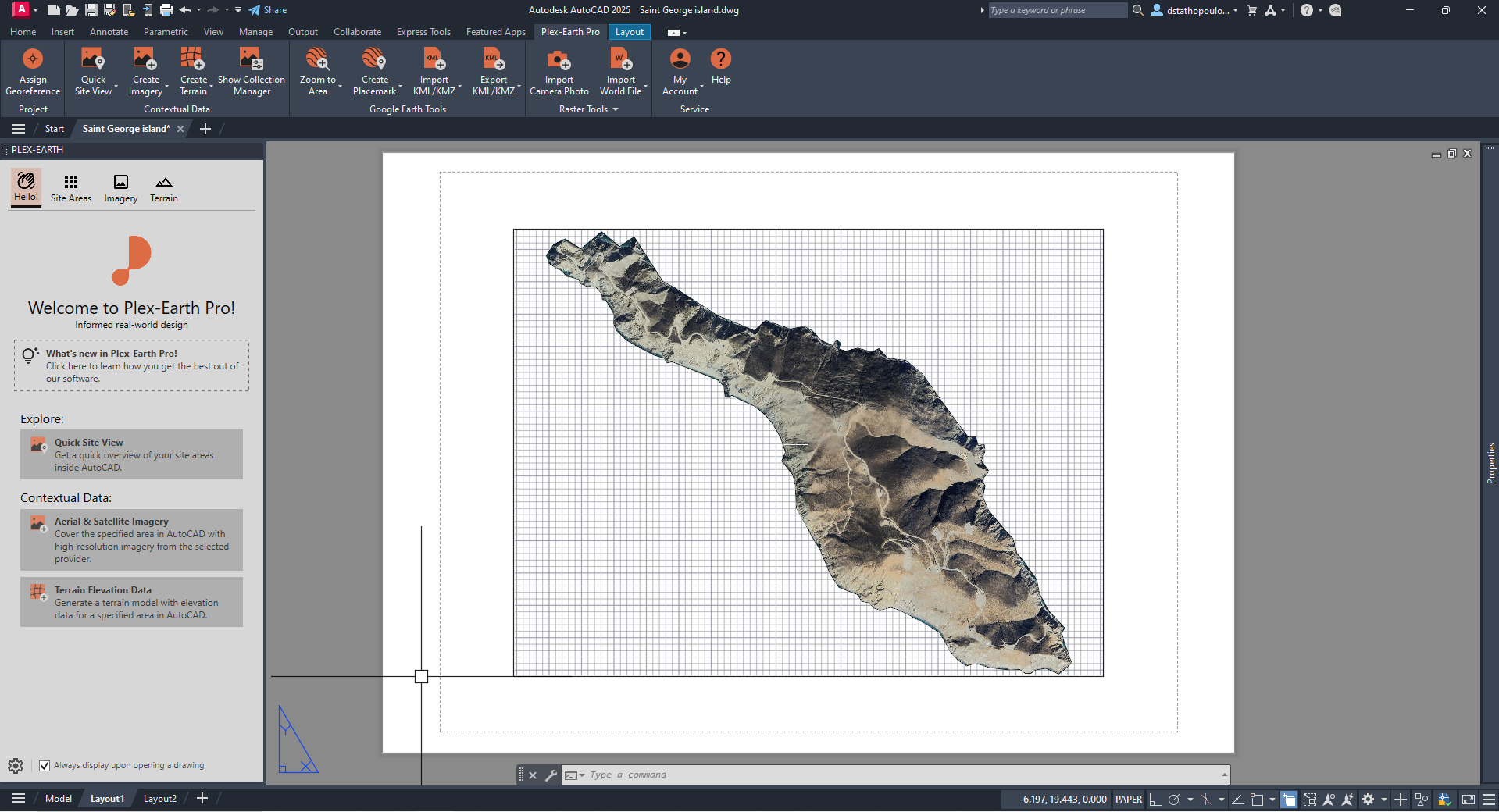Click the command line customize wrench icon
This screenshot has width=1499, height=812.
point(551,775)
